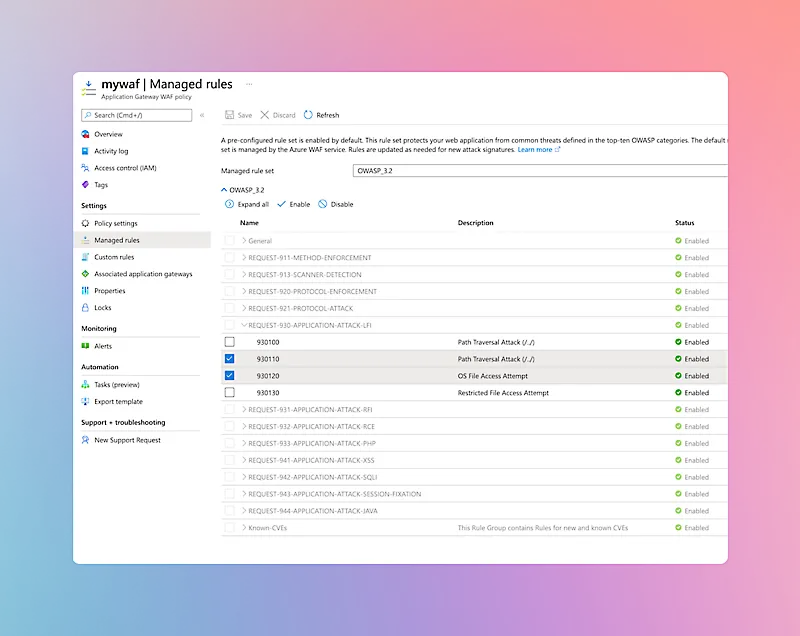Open Custom rules in the sidebar
This screenshot has width=800, height=636.
point(113,257)
